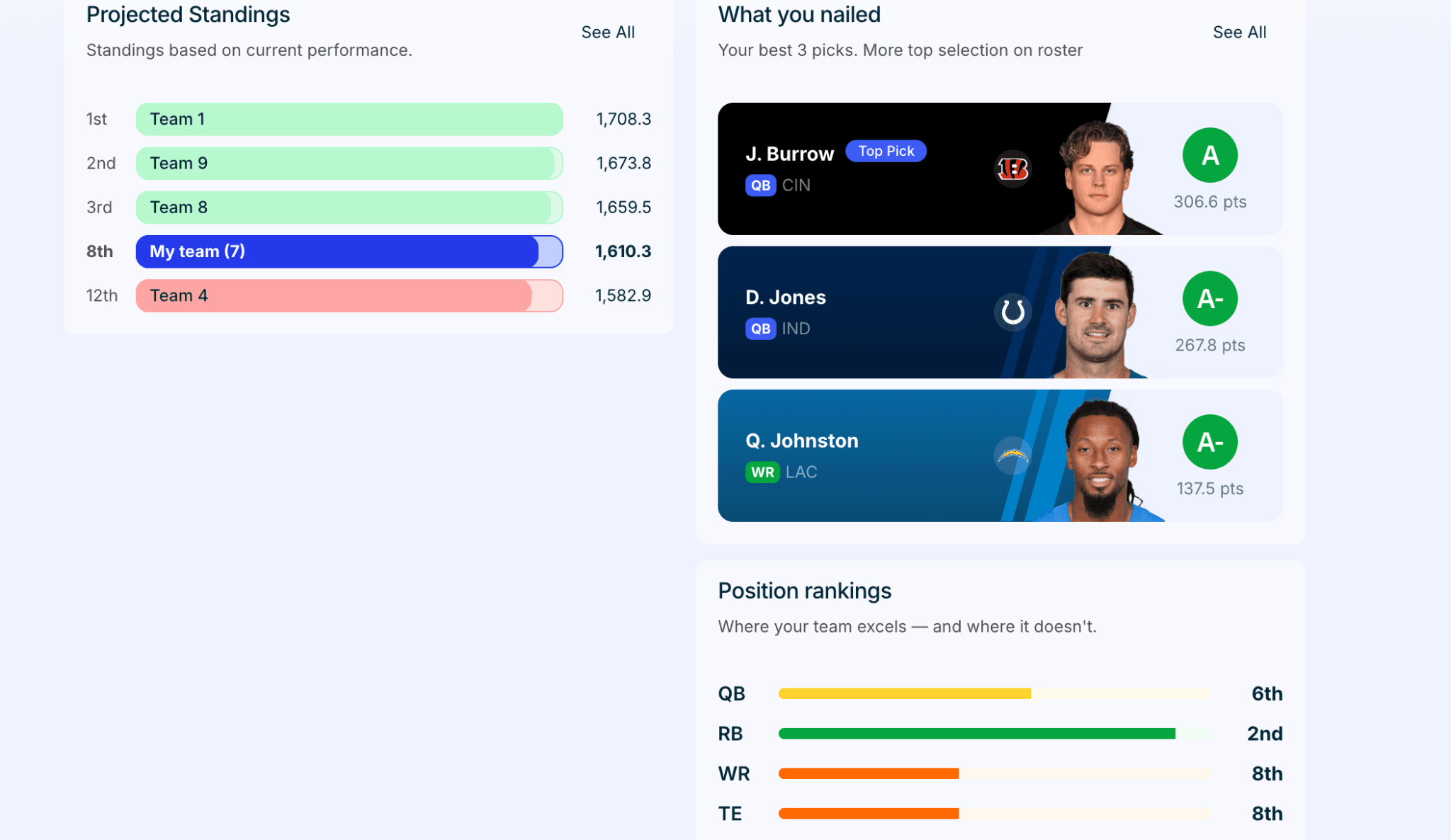Click the QB position tag on D. Jones

tap(760, 329)
